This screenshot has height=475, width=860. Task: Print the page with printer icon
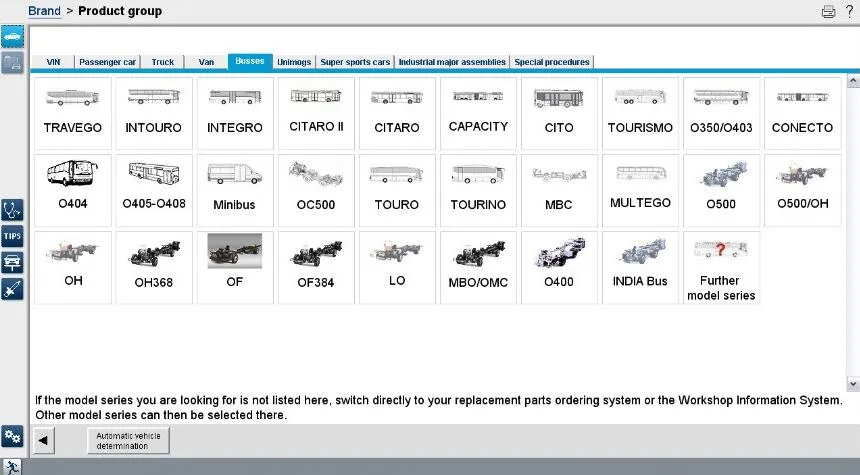click(828, 12)
